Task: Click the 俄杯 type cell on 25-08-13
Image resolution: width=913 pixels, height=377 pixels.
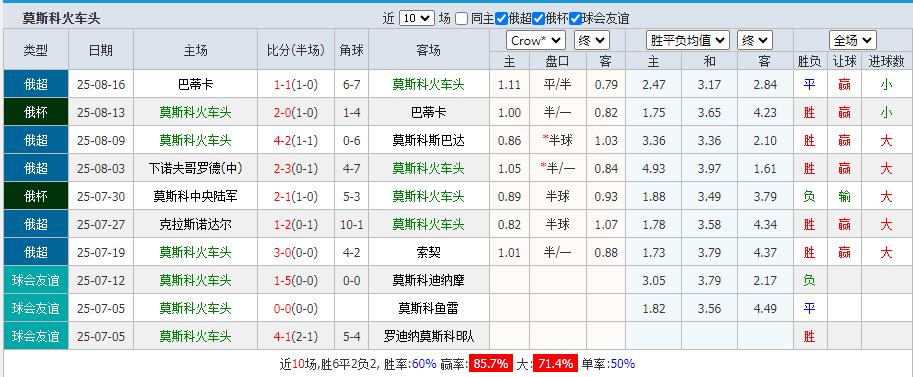Action: click(x=36, y=112)
